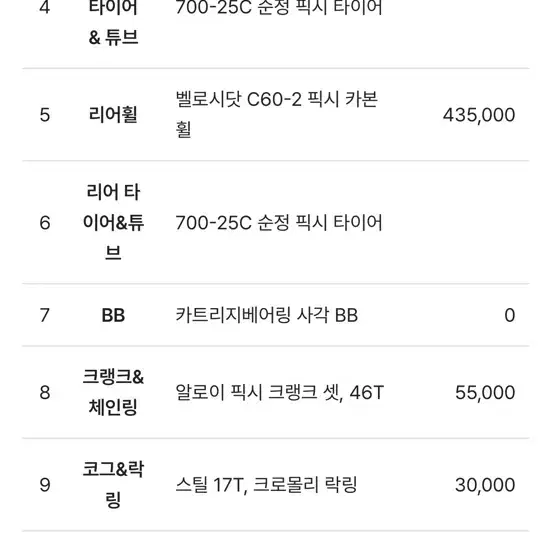Click 700-25C 순정 픽시 타이어 in row 6

279,222
